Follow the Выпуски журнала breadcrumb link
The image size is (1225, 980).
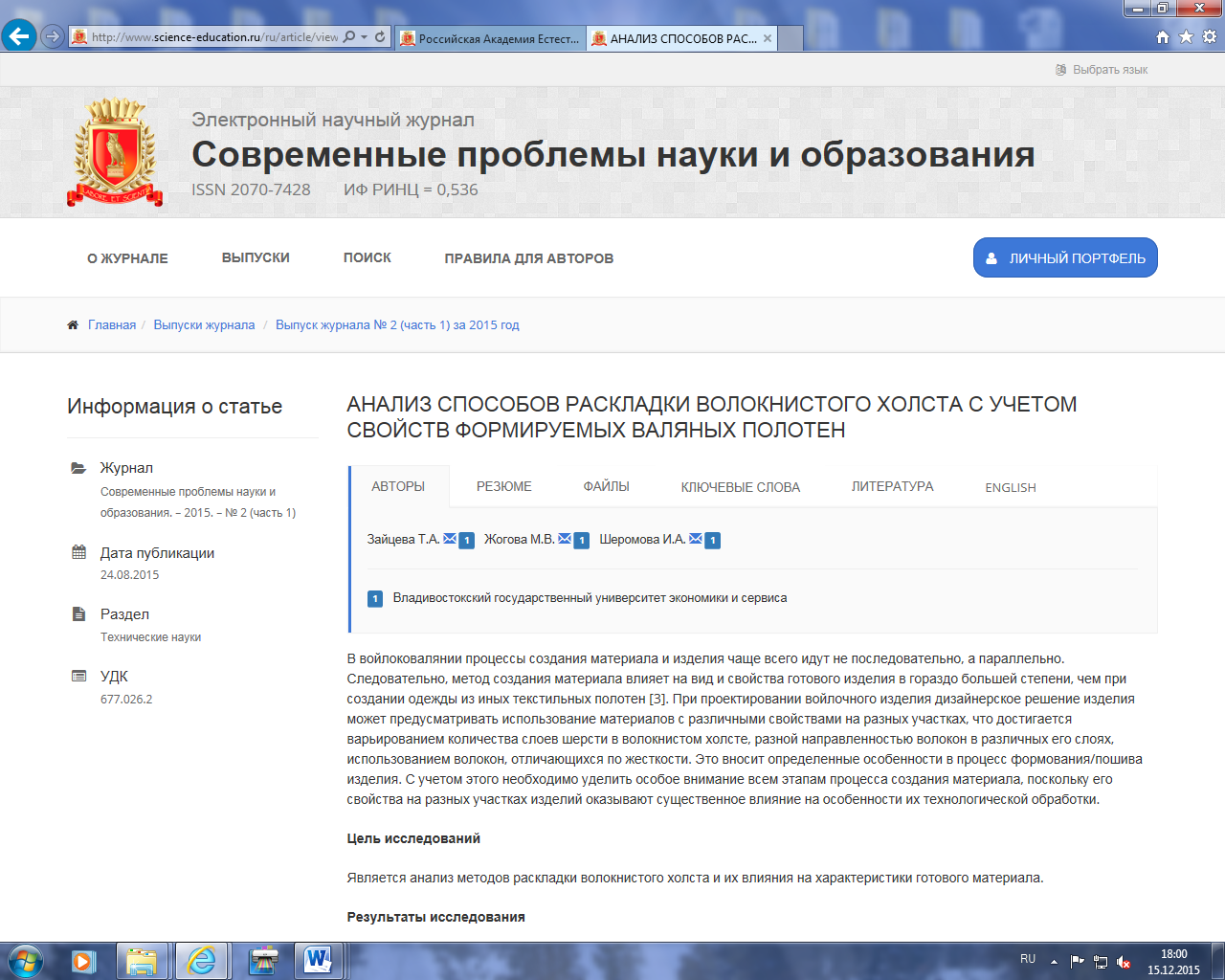pos(204,325)
